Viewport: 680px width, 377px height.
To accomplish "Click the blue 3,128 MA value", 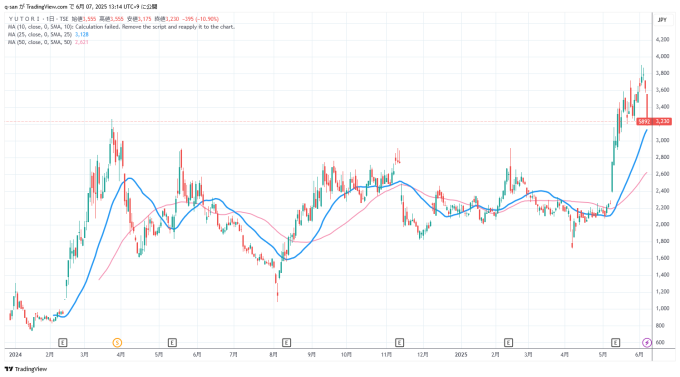I will coord(82,34).
